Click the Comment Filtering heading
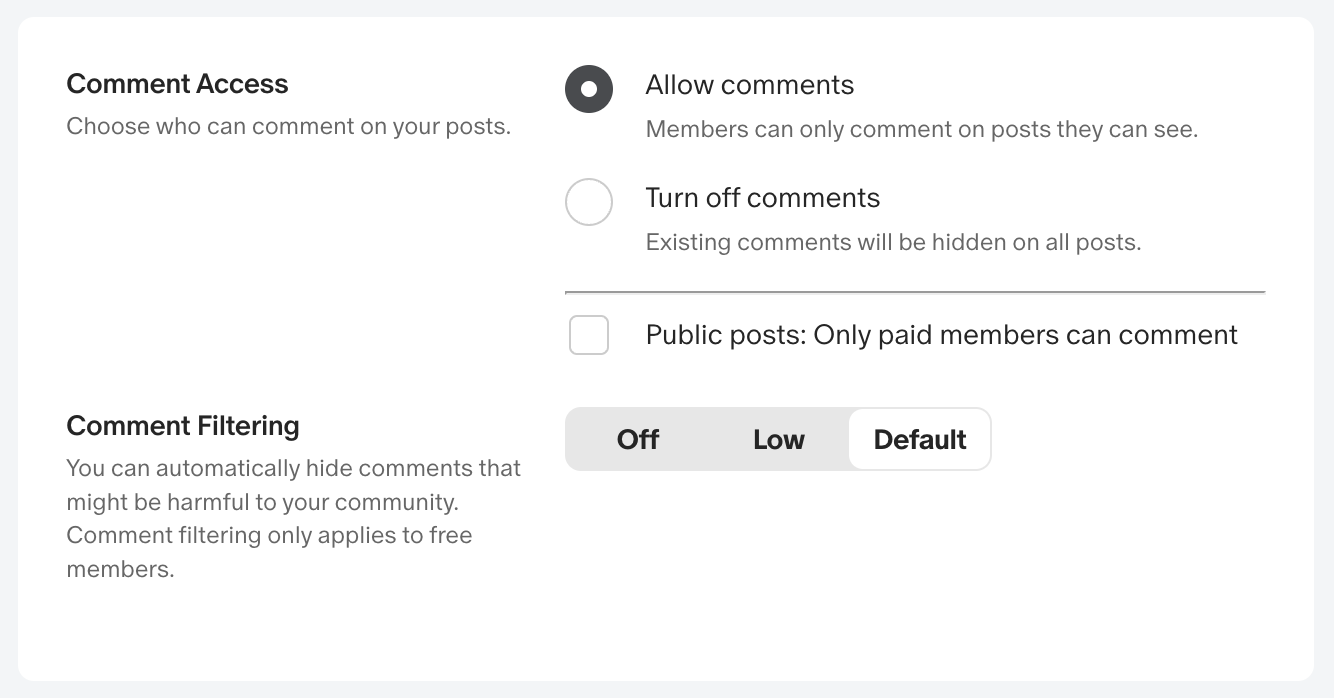1334x698 pixels. 183,426
